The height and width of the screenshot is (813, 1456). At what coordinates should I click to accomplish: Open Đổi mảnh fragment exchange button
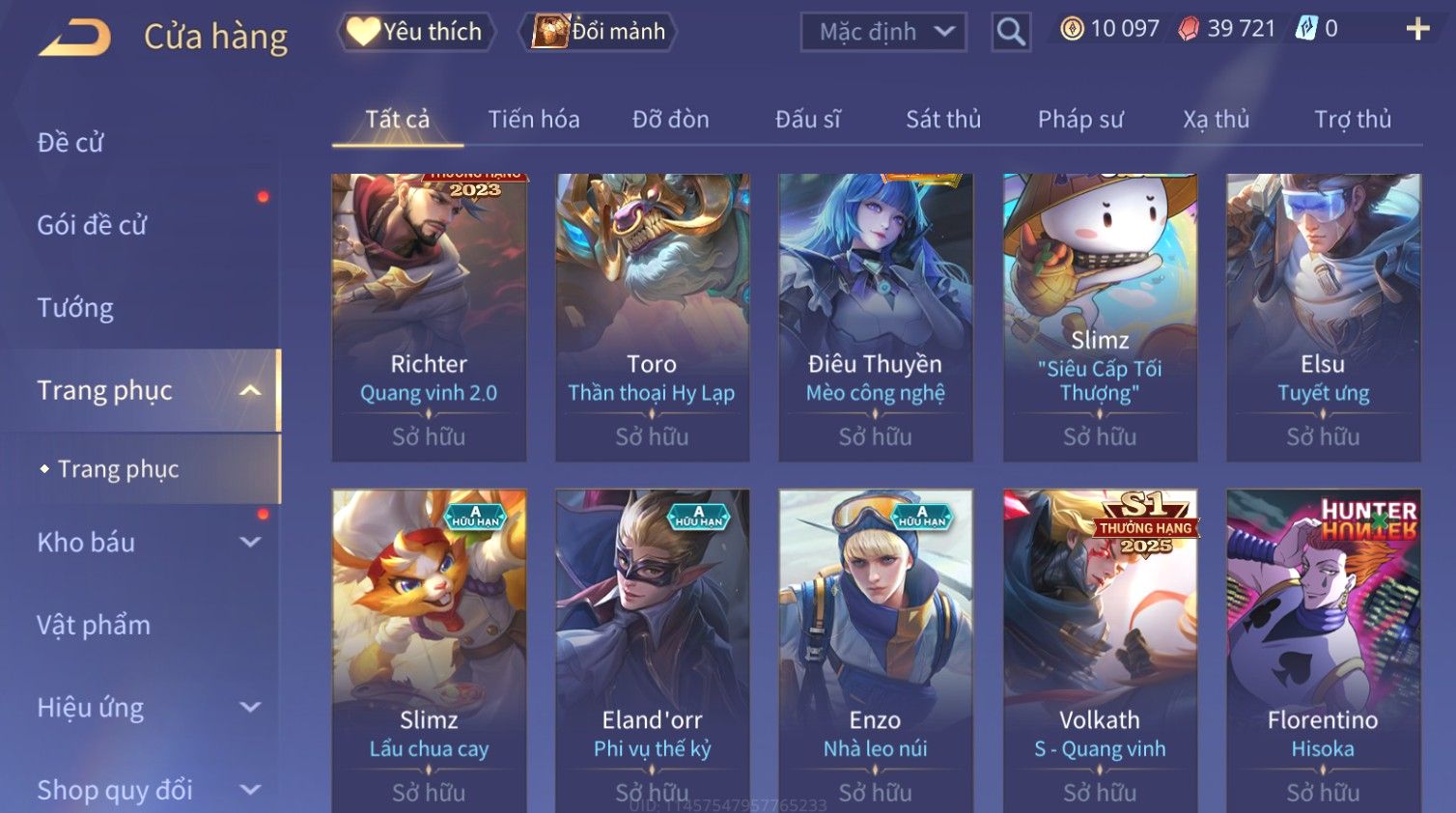coord(598,32)
